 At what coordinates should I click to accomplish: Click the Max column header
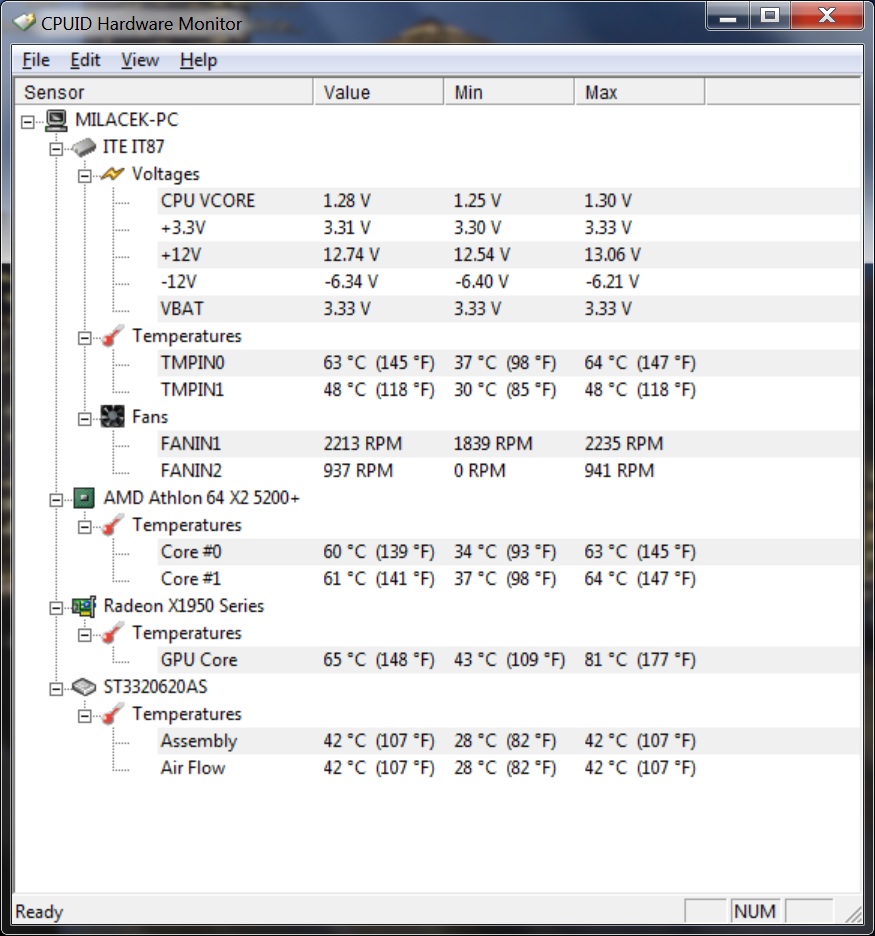640,93
